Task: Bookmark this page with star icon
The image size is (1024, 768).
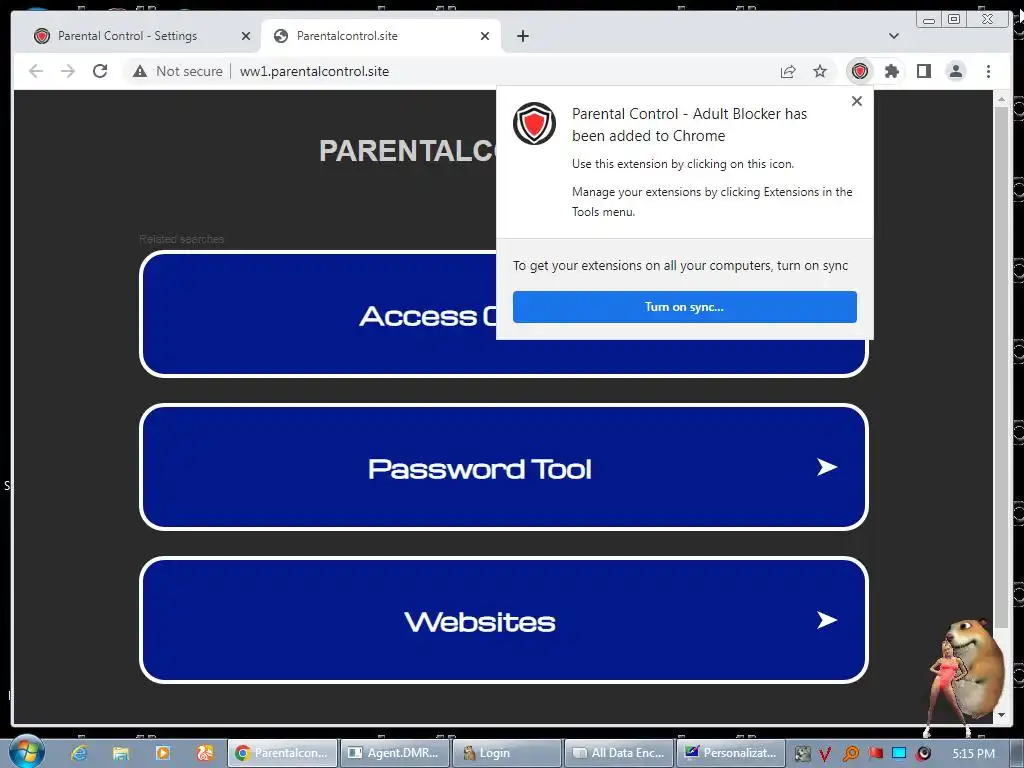Action: click(x=820, y=71)
